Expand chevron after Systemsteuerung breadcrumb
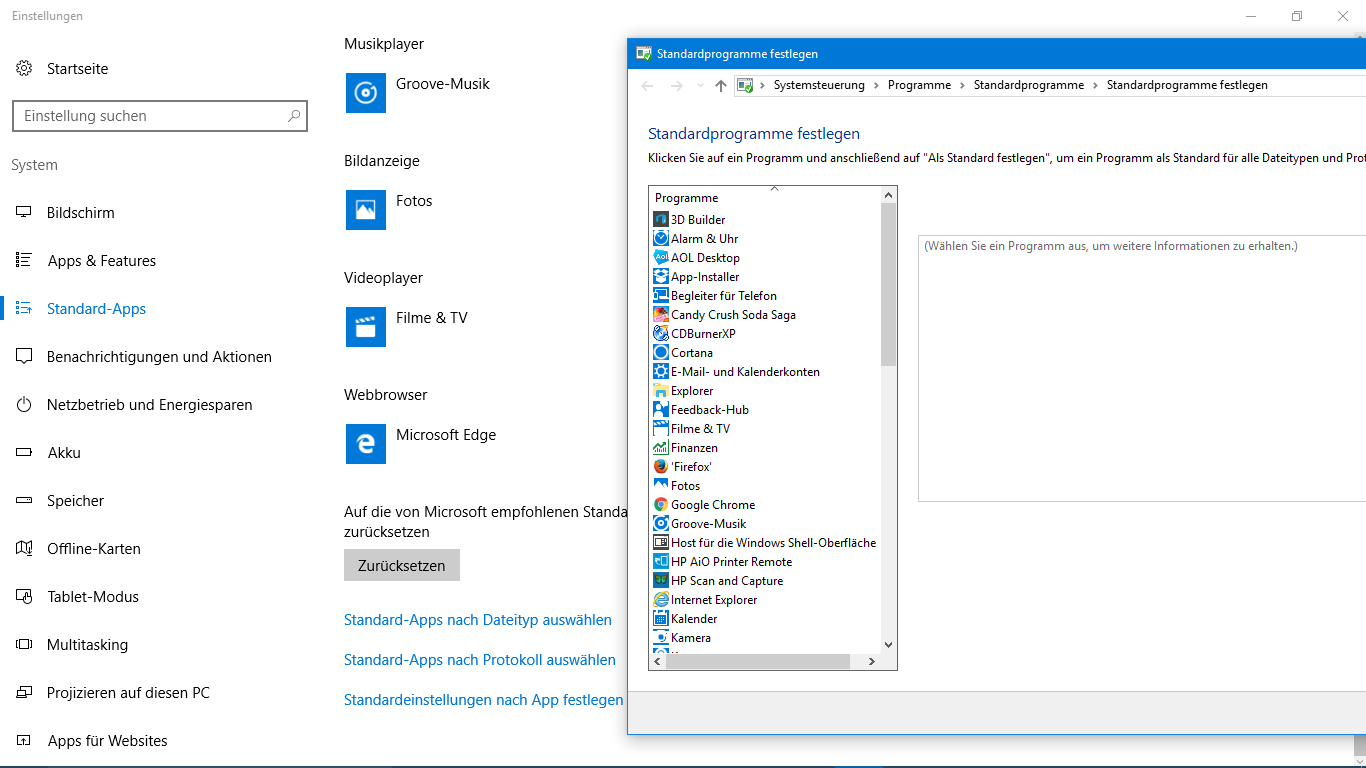 coord(876,85)
